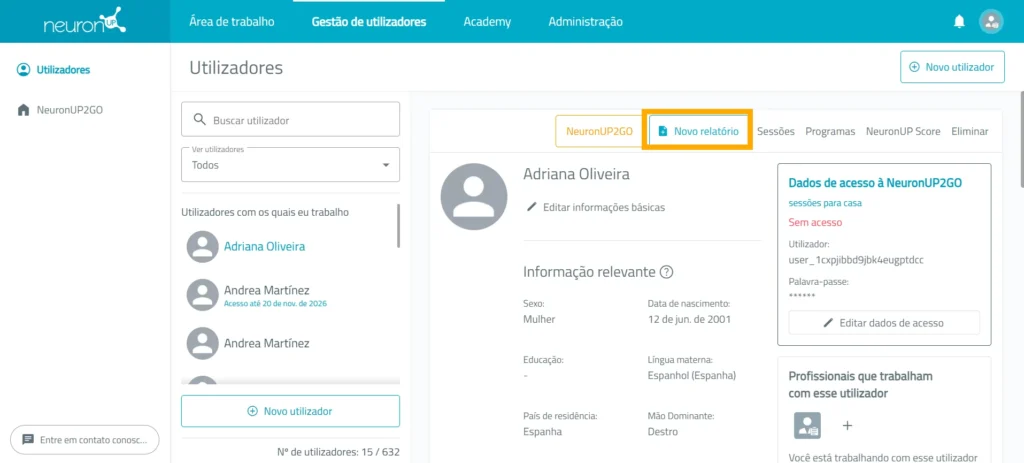Click the Utilizadores sidebar person icon

click(x=24, y=69)
